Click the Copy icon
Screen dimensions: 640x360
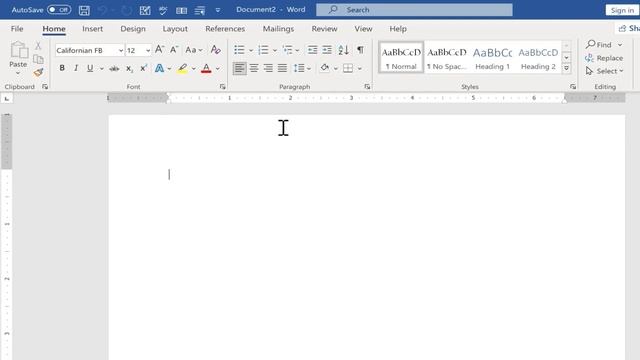point(38,59)
